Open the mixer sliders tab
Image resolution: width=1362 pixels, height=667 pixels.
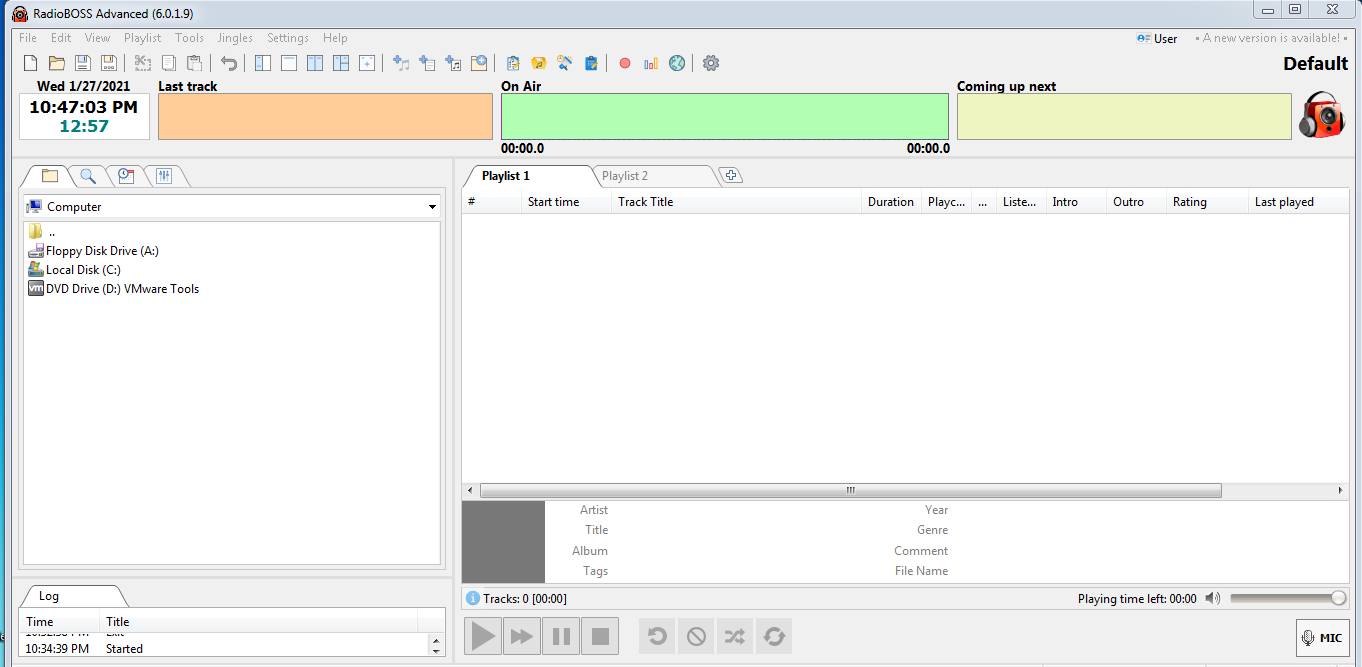[165, 176]
